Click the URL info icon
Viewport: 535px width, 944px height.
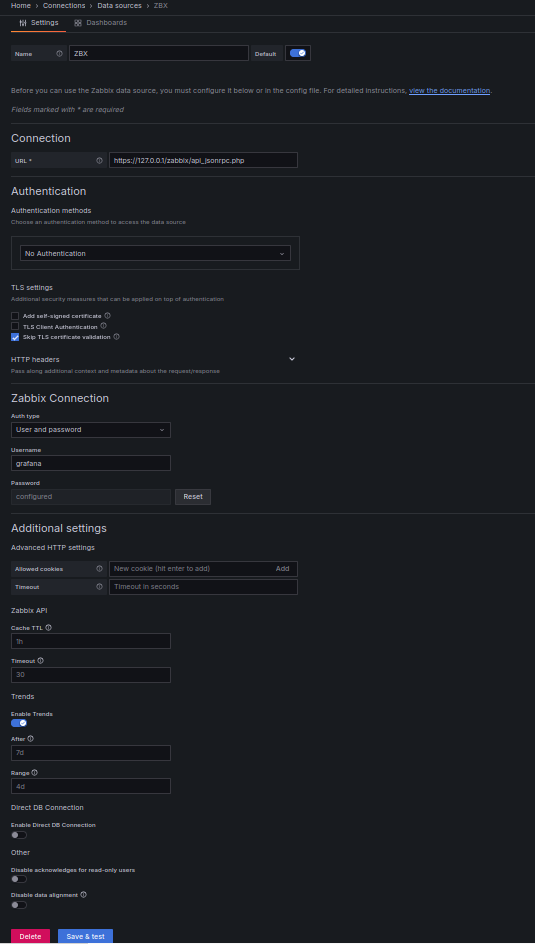99,161
